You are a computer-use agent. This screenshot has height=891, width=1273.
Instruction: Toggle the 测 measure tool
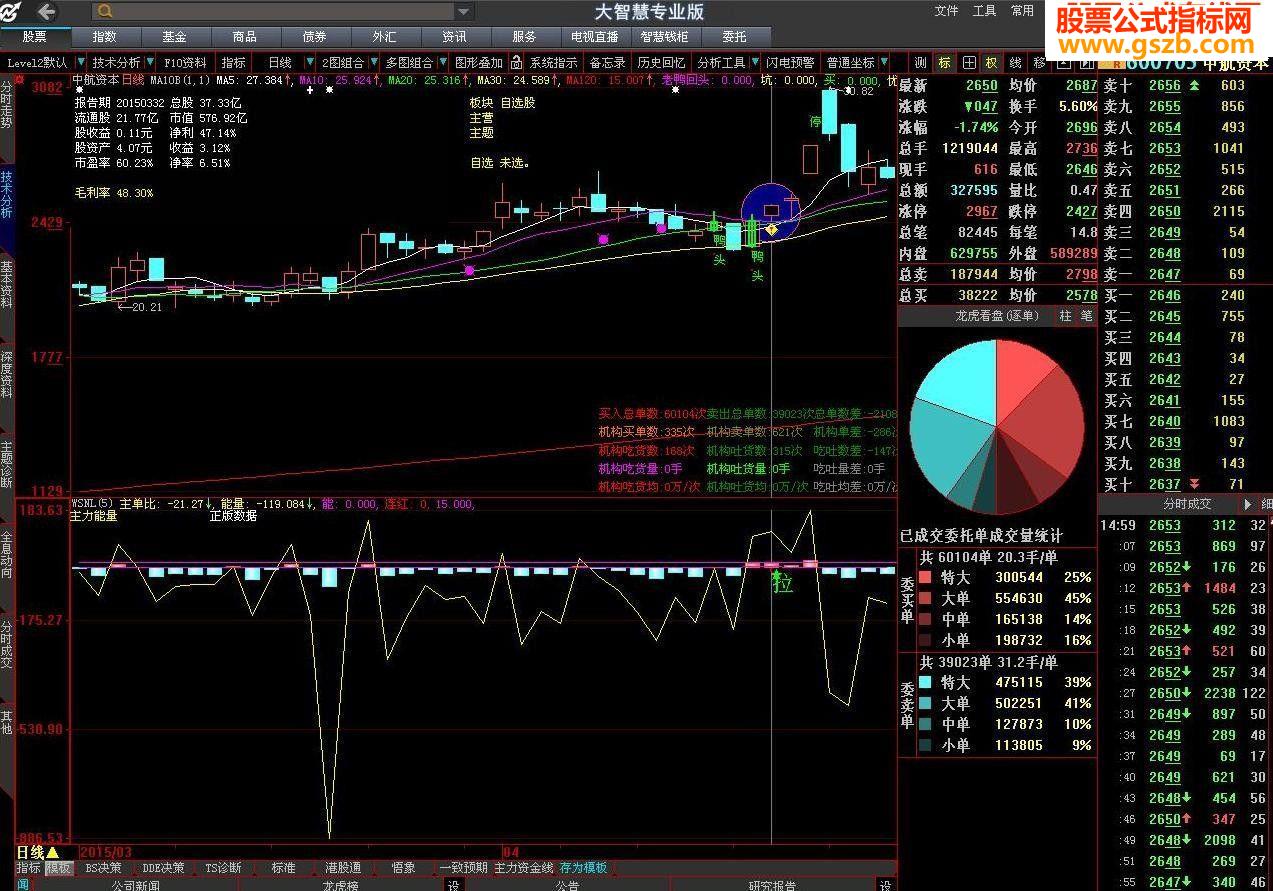(920, 62)
